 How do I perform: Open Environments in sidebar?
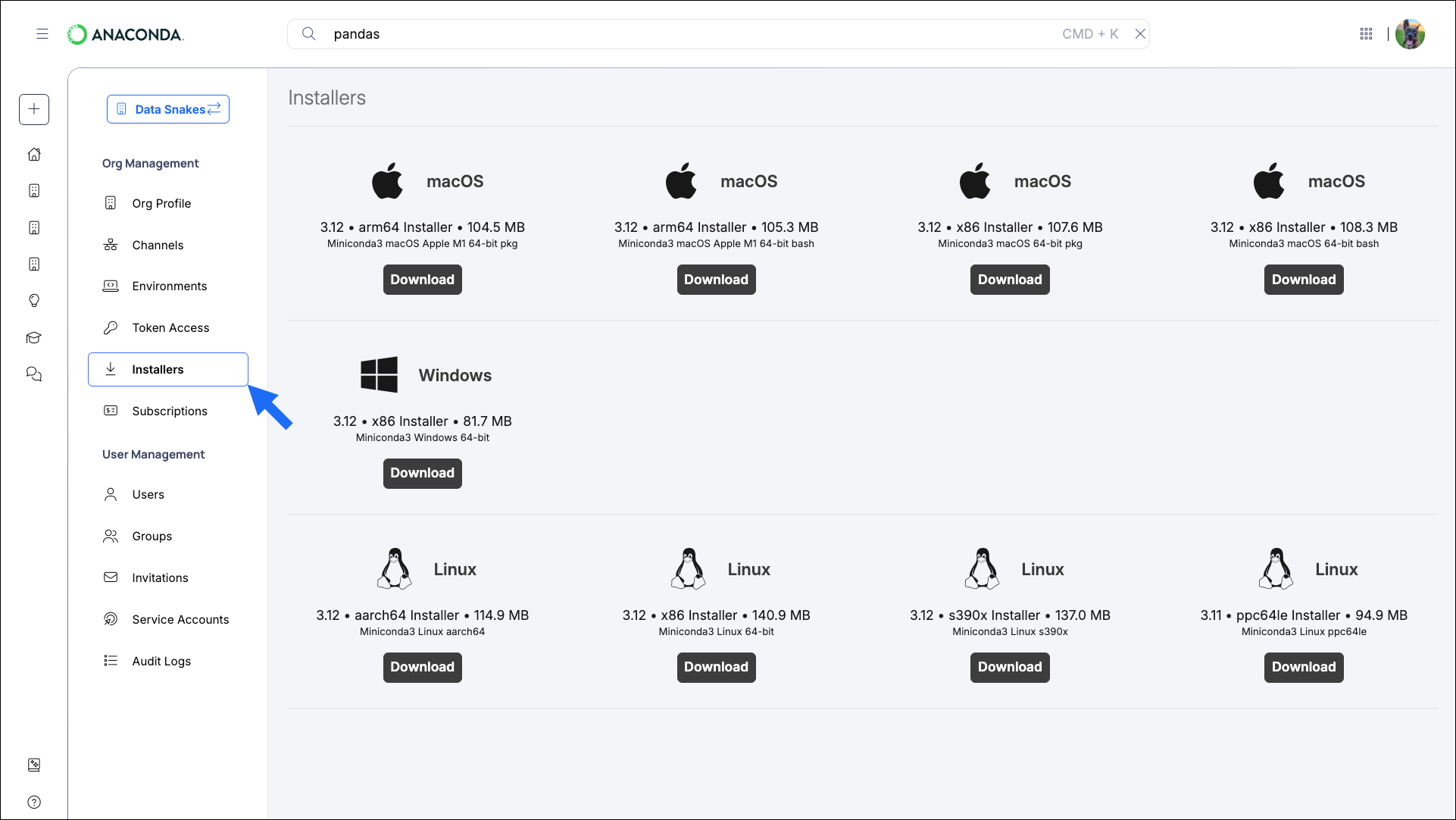point(168,286)
